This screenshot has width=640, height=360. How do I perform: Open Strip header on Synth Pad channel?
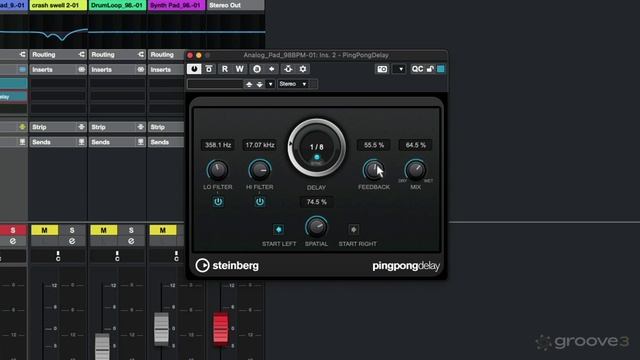pyautogui.click(x=166, y=127)
